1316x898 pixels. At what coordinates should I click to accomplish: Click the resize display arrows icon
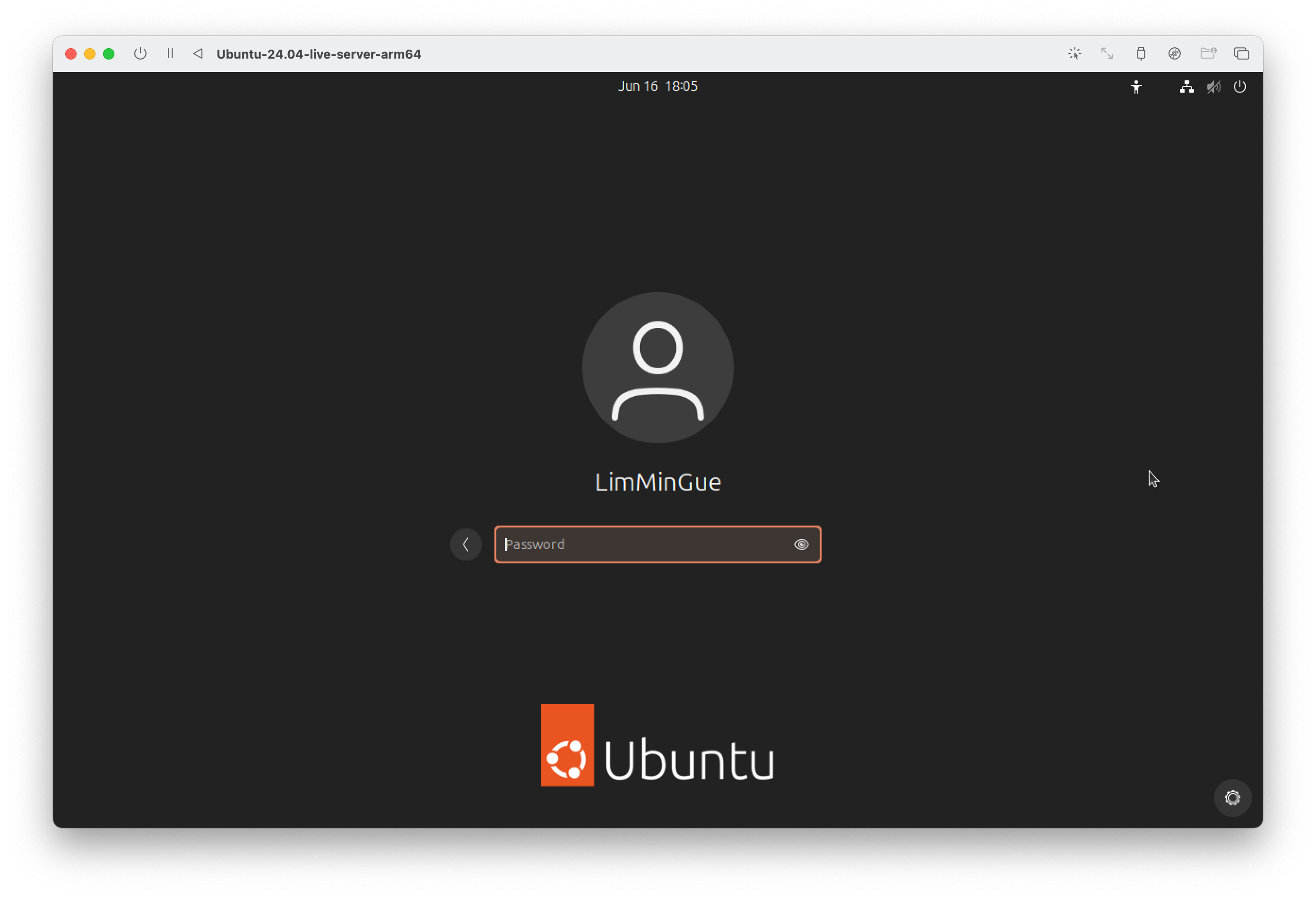click(1107, 54)
